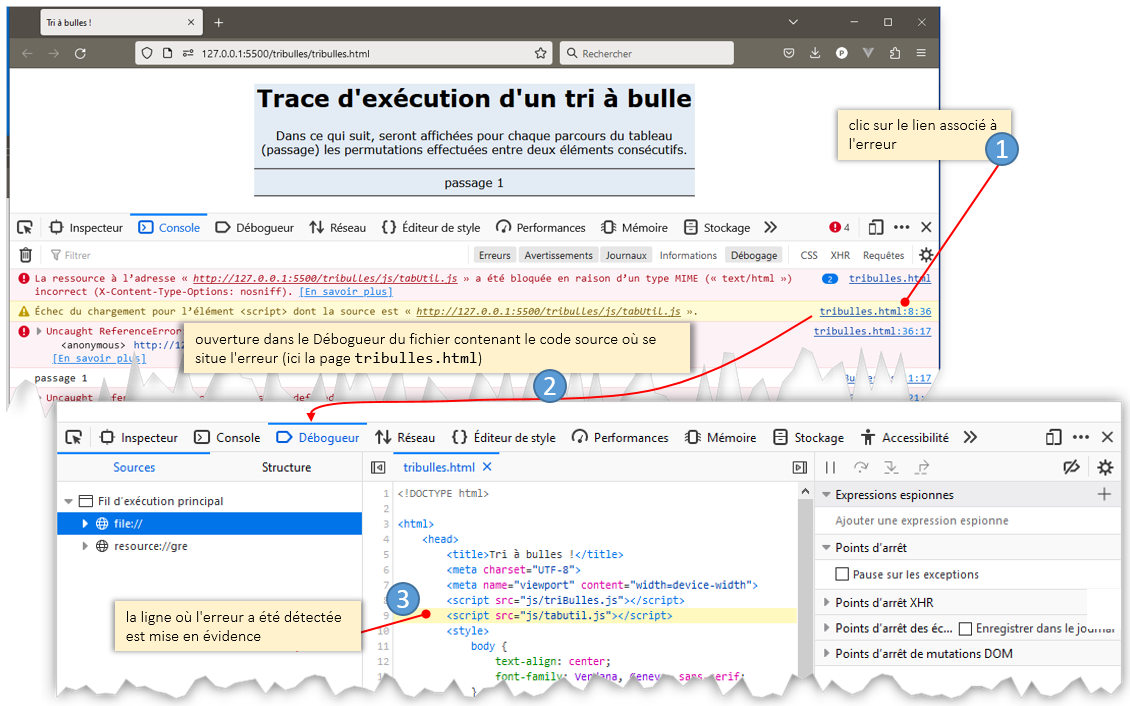
Task: Collapse Expressions espionnes section
Action: 826,495
